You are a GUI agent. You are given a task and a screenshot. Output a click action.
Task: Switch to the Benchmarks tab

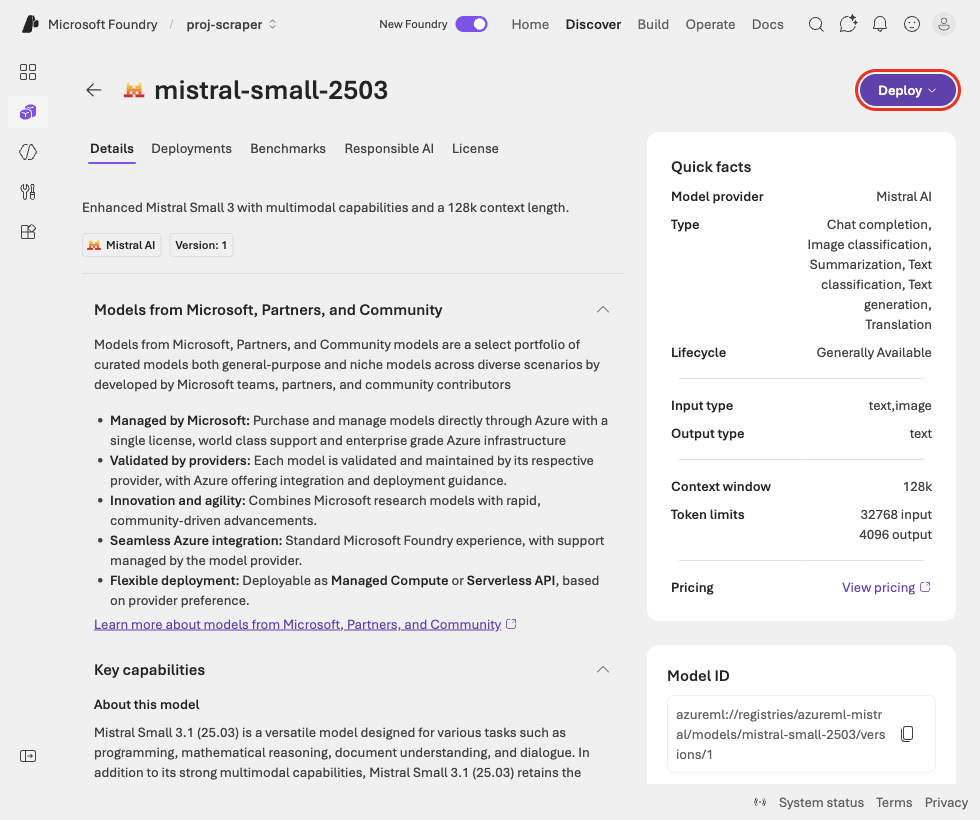point(288,149)
